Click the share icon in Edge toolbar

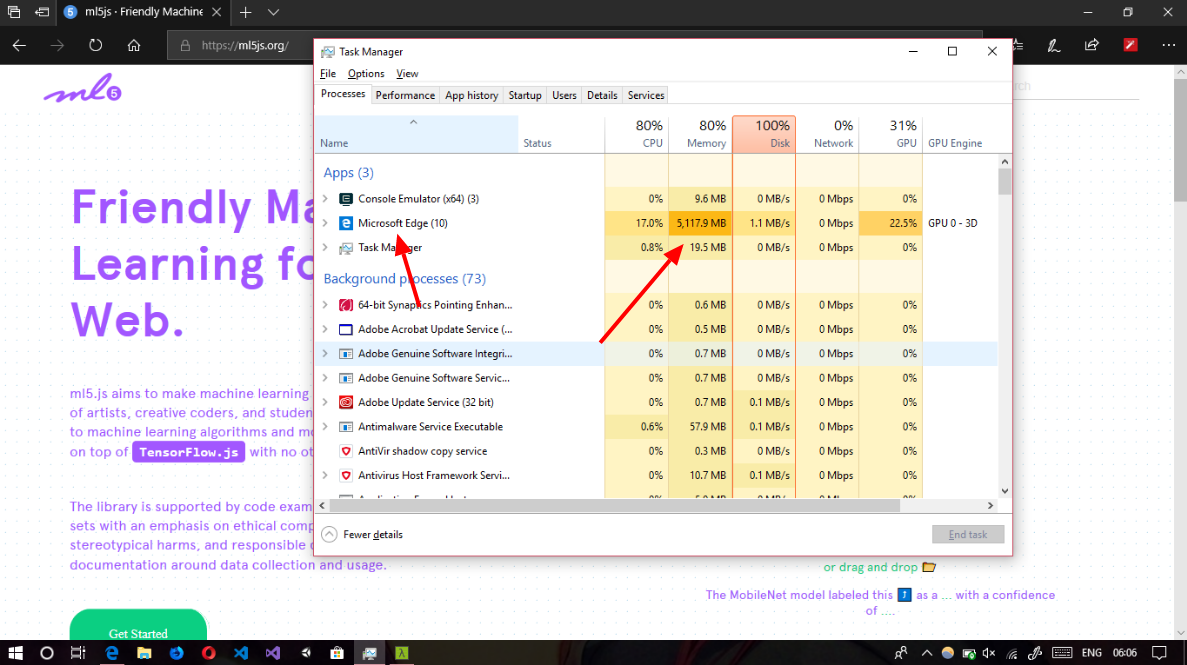click(x=1092, y=45)
